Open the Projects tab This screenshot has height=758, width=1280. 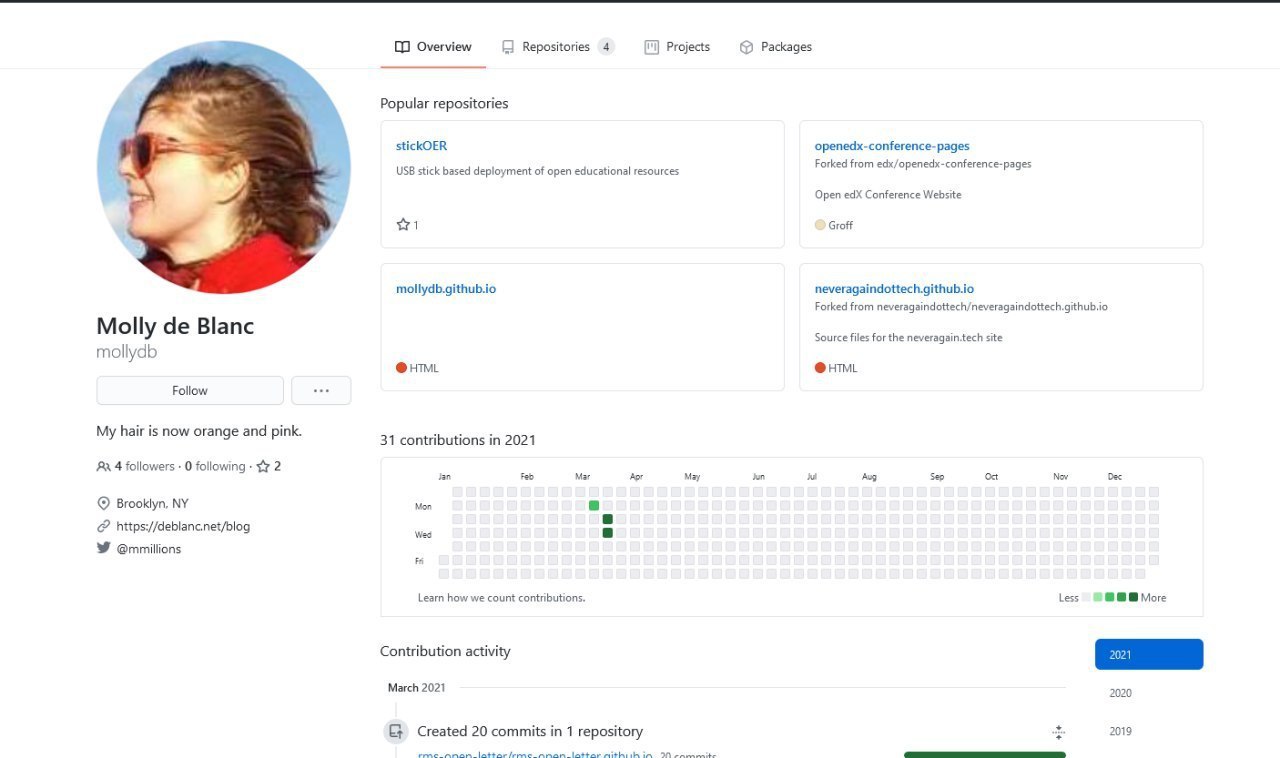677,47
